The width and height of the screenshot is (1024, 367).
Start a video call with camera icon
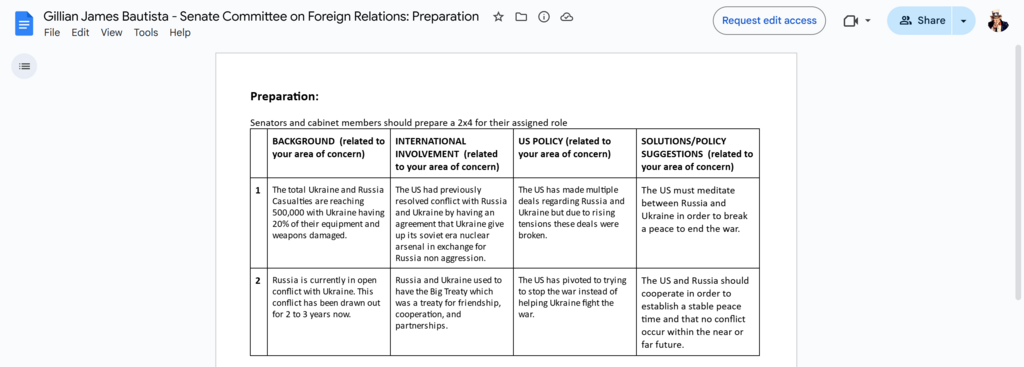pos(850,21)
